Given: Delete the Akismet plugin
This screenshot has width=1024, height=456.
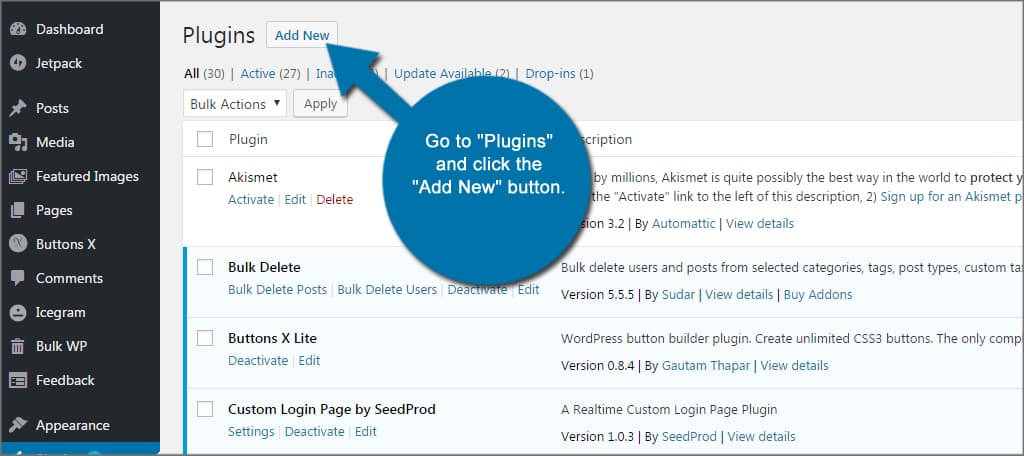Looking at the screenshot, I should 334,200.
